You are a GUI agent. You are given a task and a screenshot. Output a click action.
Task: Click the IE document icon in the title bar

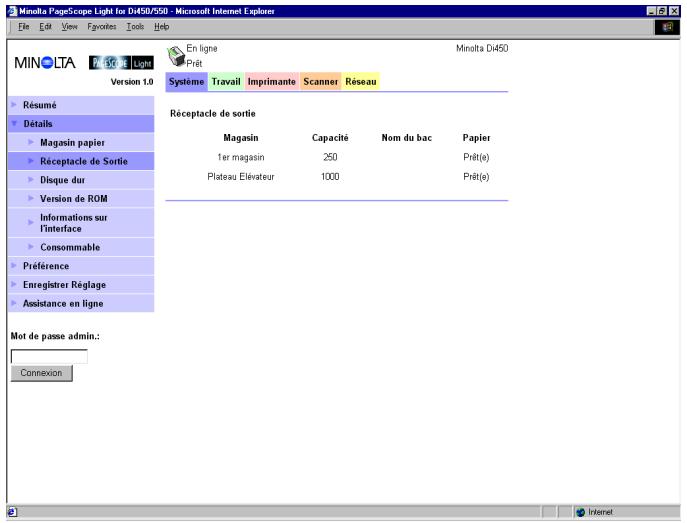[x=12, y=11]
